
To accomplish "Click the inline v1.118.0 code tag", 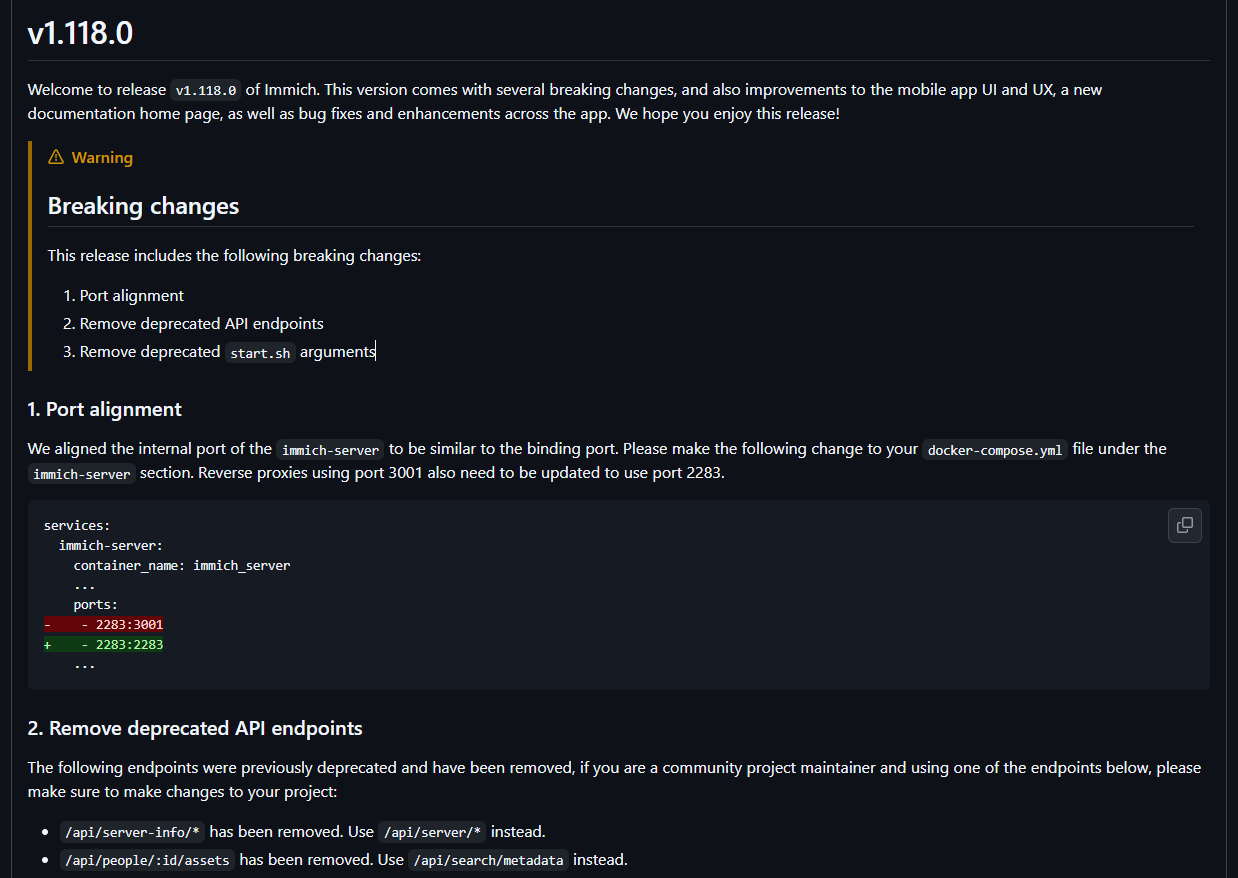I will pyautogui.click(x=206, y=90).
